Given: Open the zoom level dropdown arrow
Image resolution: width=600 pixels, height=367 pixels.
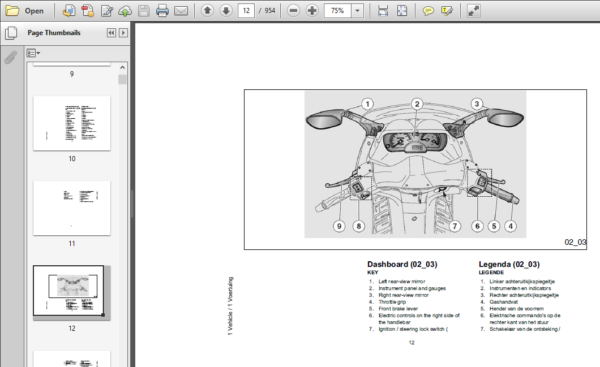Looking at the screenshot, I should [357, 11].
